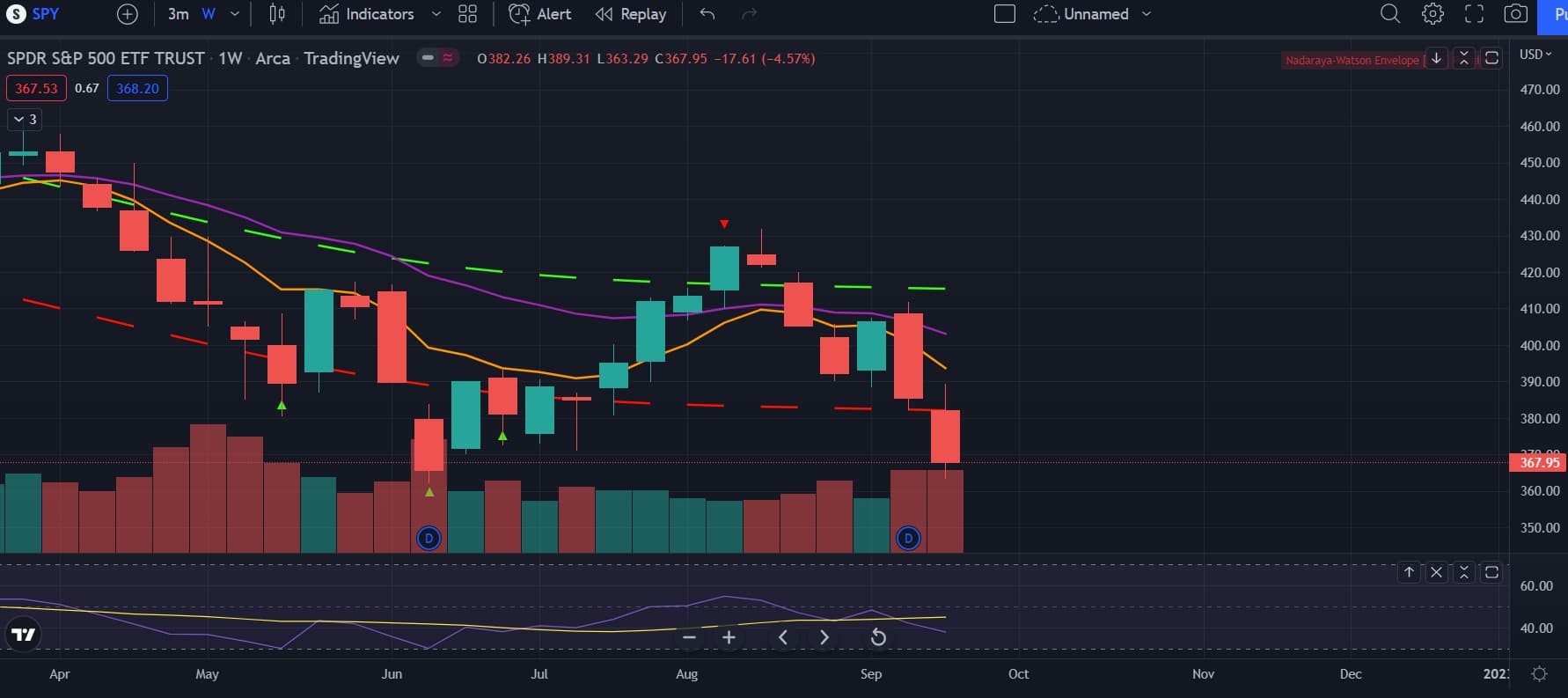This screenshot has width=1568, height=698.
Task: Move main pane down with arrow icon
Action: click(1436, 58)
